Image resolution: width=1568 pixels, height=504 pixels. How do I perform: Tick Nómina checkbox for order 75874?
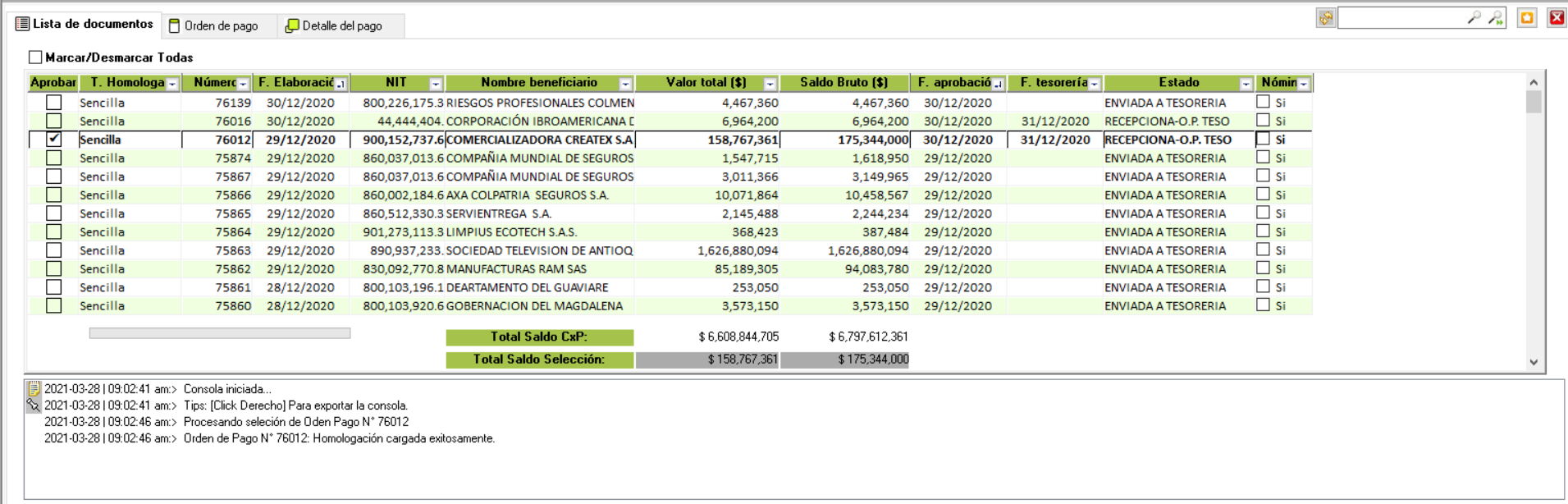[x=1263, y=158]
